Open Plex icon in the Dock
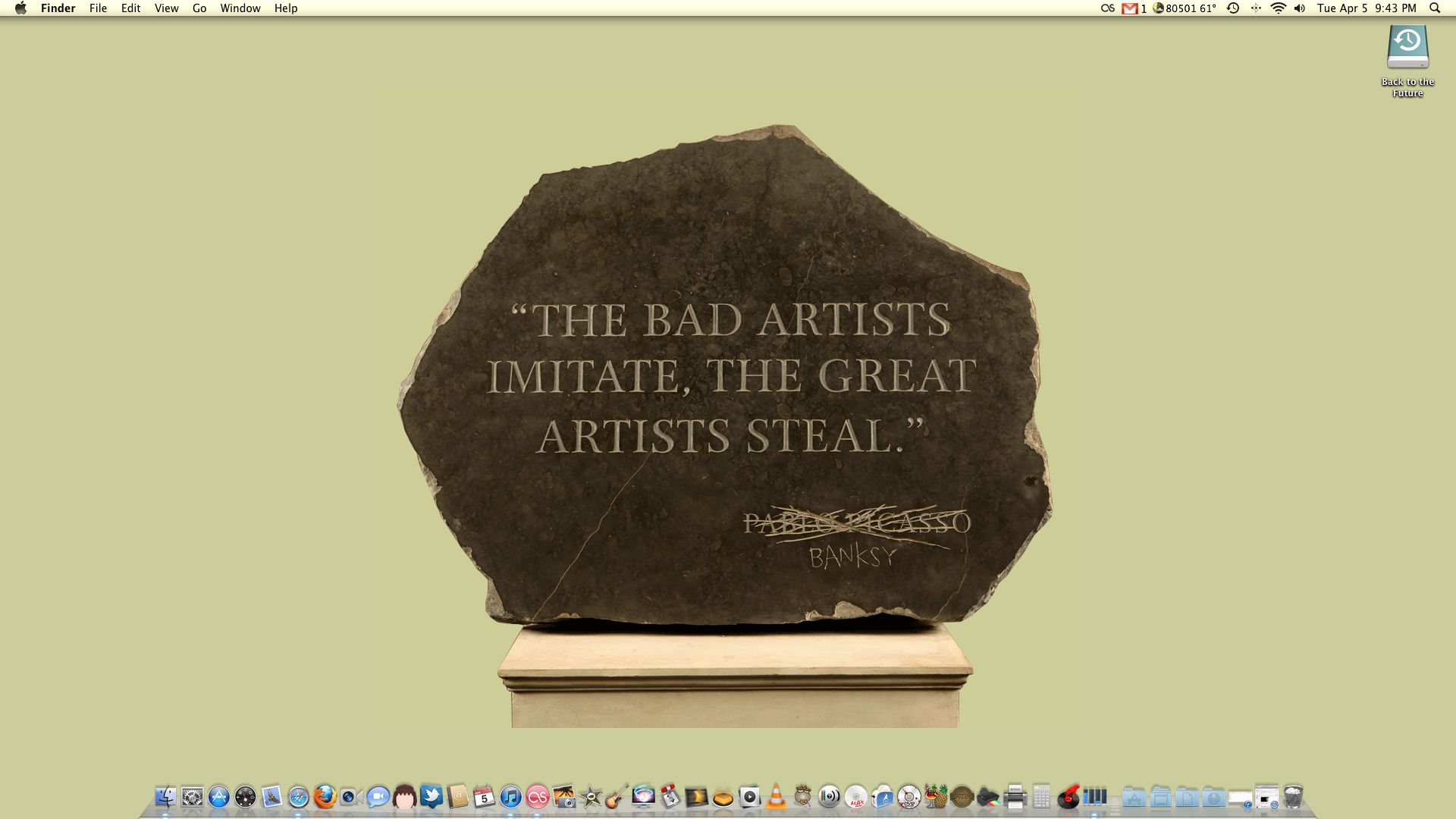Screen dimensions: 1456x819 pyautogui.click(x=696, y=797)
